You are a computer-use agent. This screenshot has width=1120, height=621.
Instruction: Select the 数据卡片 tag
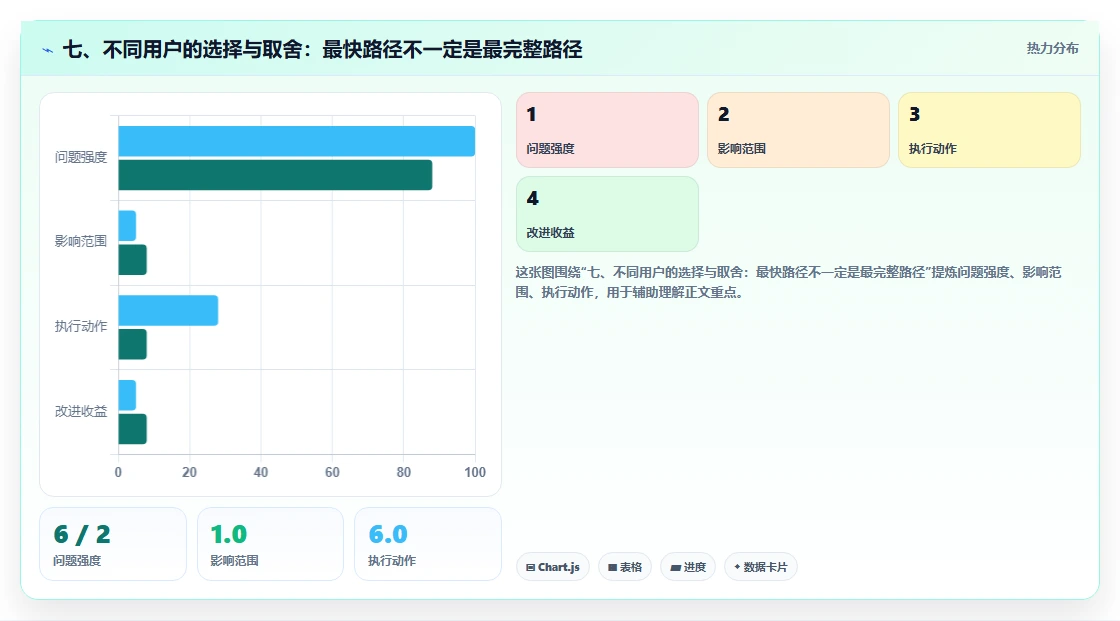tap(761, 567)
